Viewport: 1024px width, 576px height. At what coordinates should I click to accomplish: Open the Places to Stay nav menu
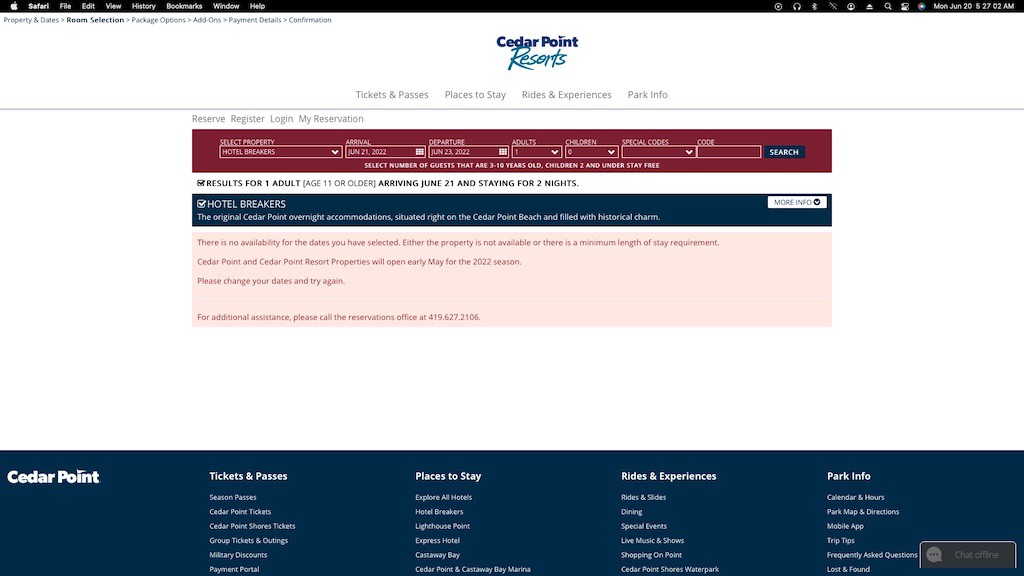click(475, 95)
